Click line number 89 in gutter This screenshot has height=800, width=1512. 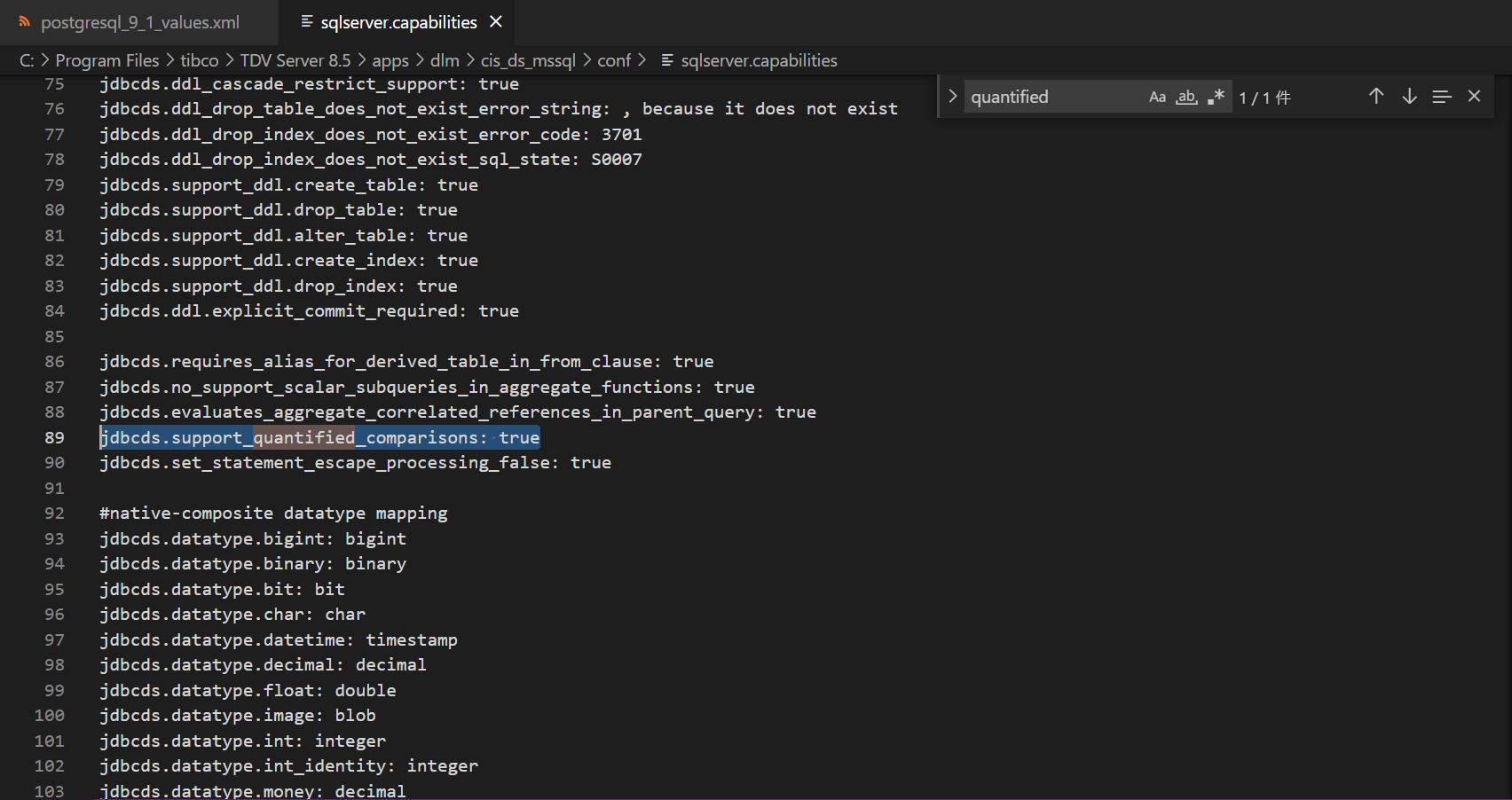54,437
